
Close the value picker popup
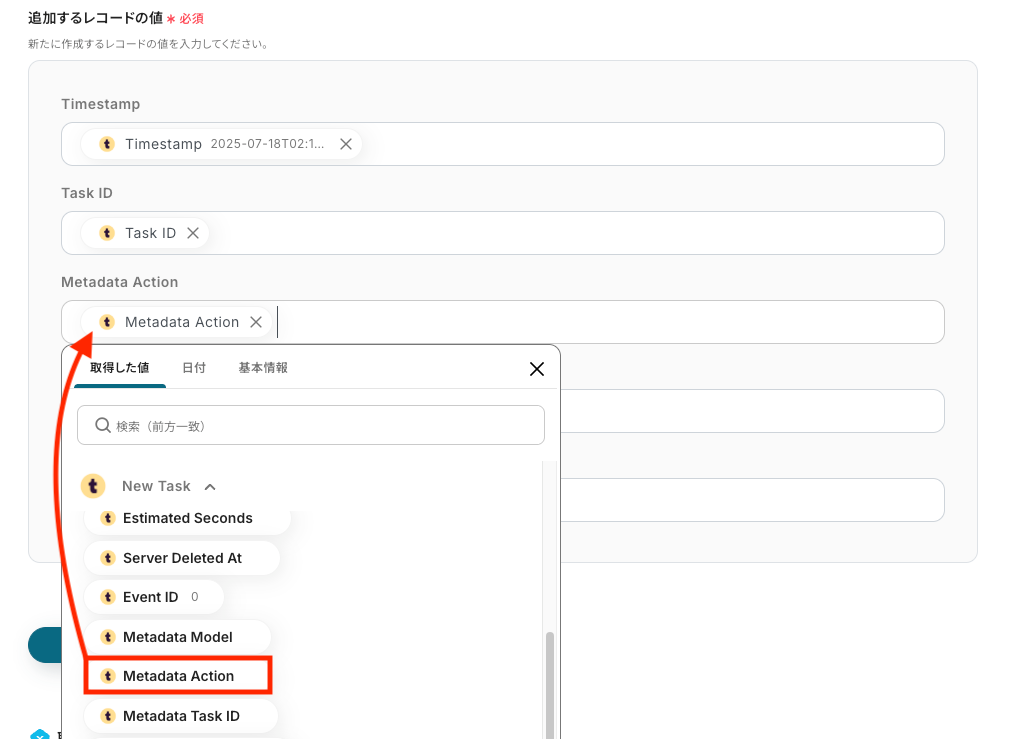(537, 369)
